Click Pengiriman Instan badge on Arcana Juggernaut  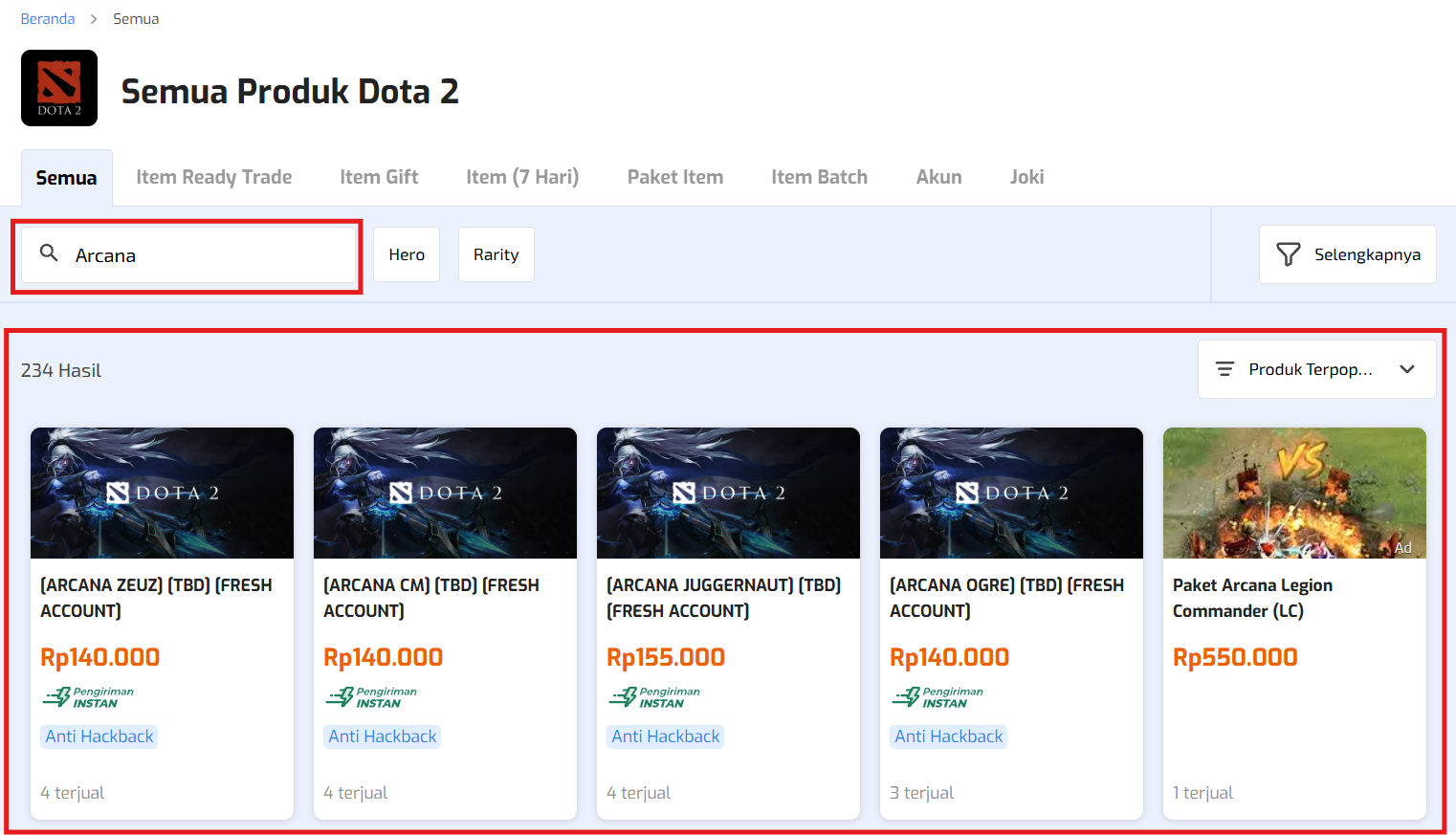point(654,697)
